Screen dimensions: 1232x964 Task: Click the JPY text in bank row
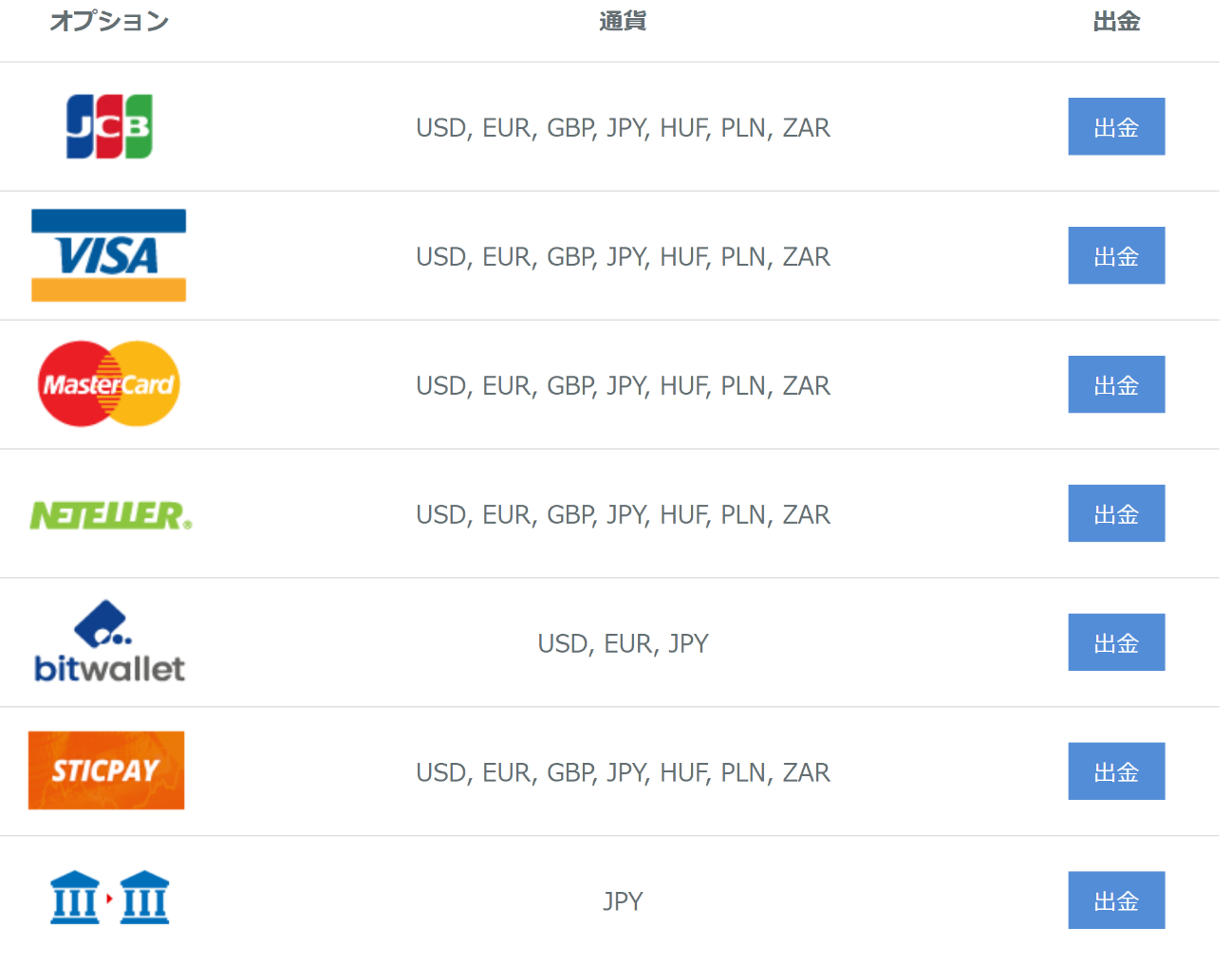click(x=623, y=901)
